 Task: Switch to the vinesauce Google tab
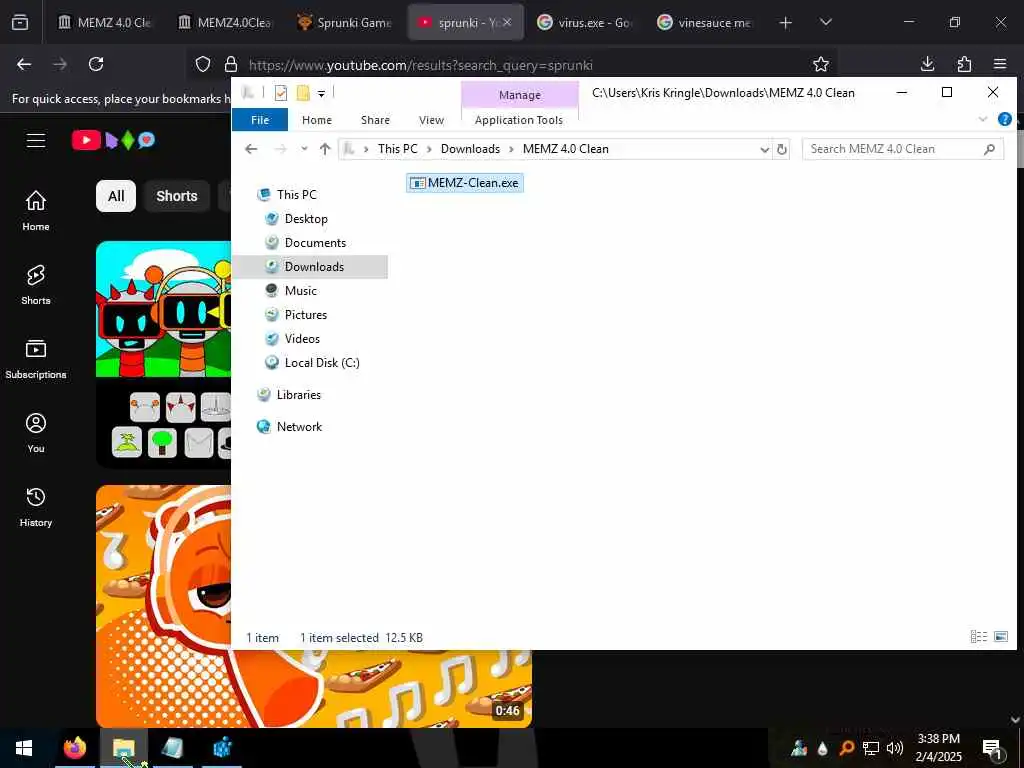click(704, 22)
